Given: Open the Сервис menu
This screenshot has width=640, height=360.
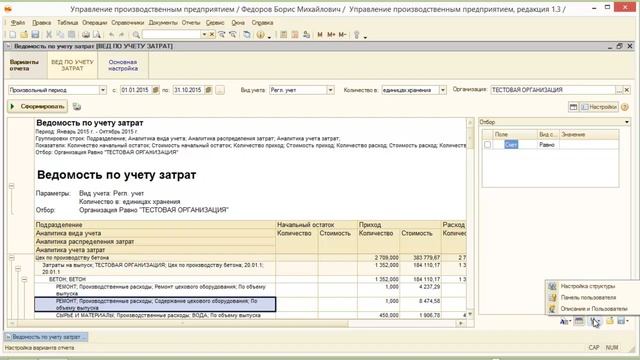Looking at the screenshot, I should pos(215,23).
